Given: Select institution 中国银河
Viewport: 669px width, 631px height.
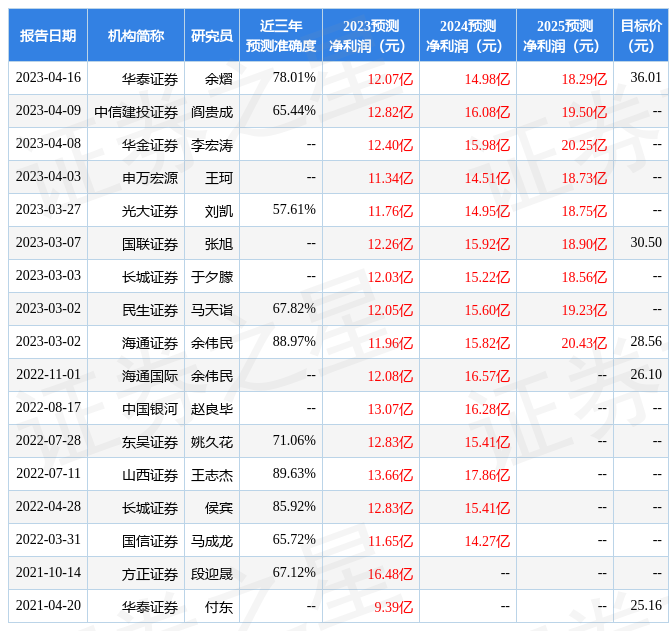Looking at the screenshot, I should click(x=150, y=409).
